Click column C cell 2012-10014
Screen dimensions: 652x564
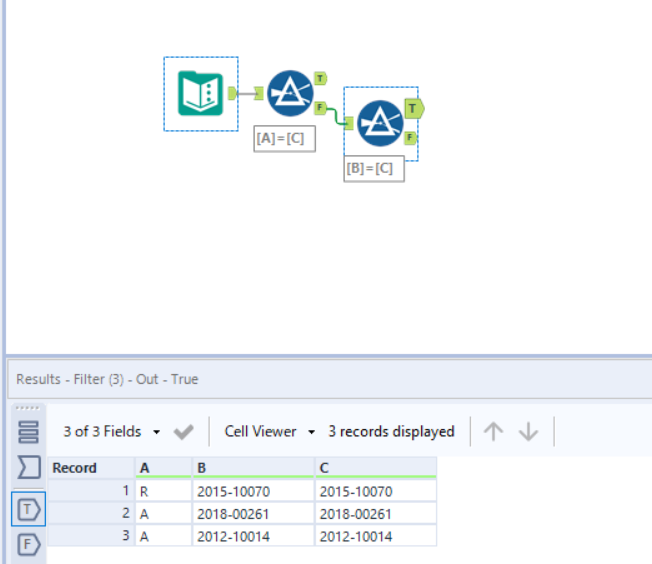pyautogui.click(x=376, y=536)
